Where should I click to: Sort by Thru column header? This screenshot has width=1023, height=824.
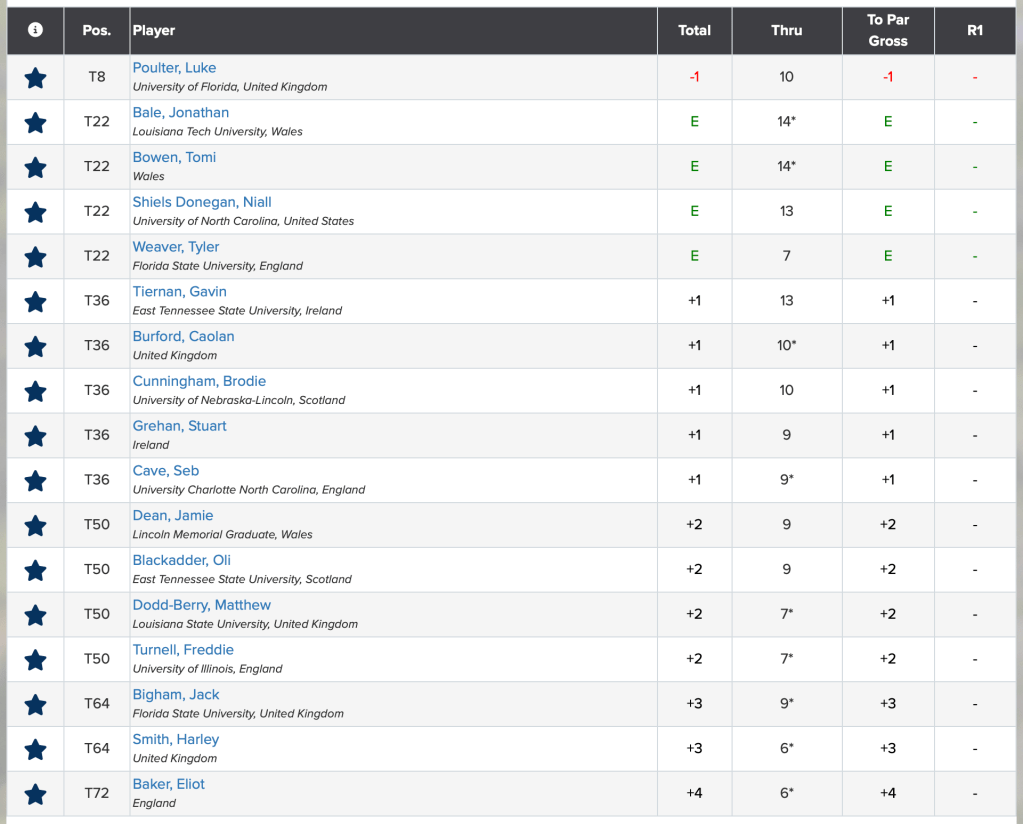[786, 30]
